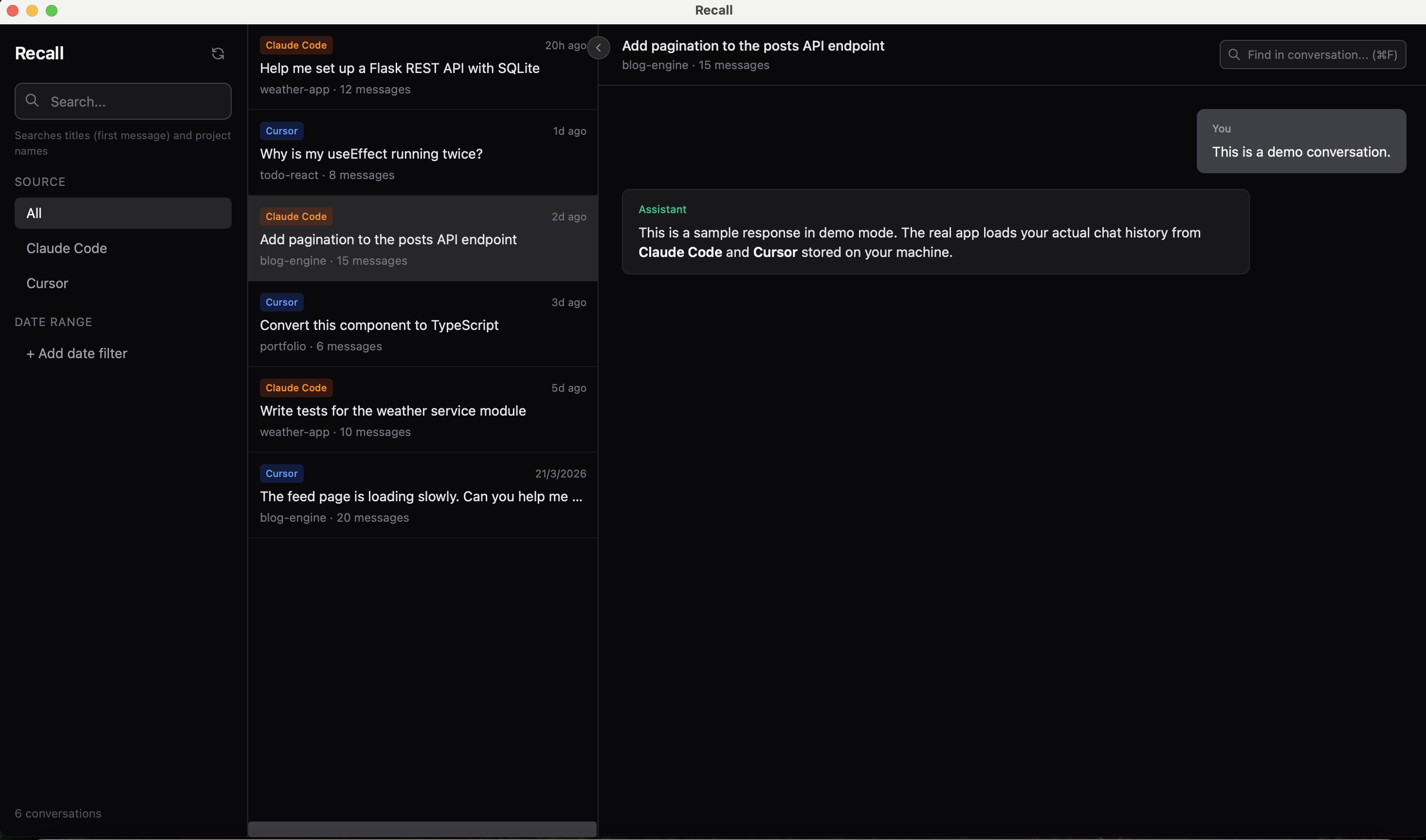Click the Claude Code badge on Flask conversation

point(296,45)
